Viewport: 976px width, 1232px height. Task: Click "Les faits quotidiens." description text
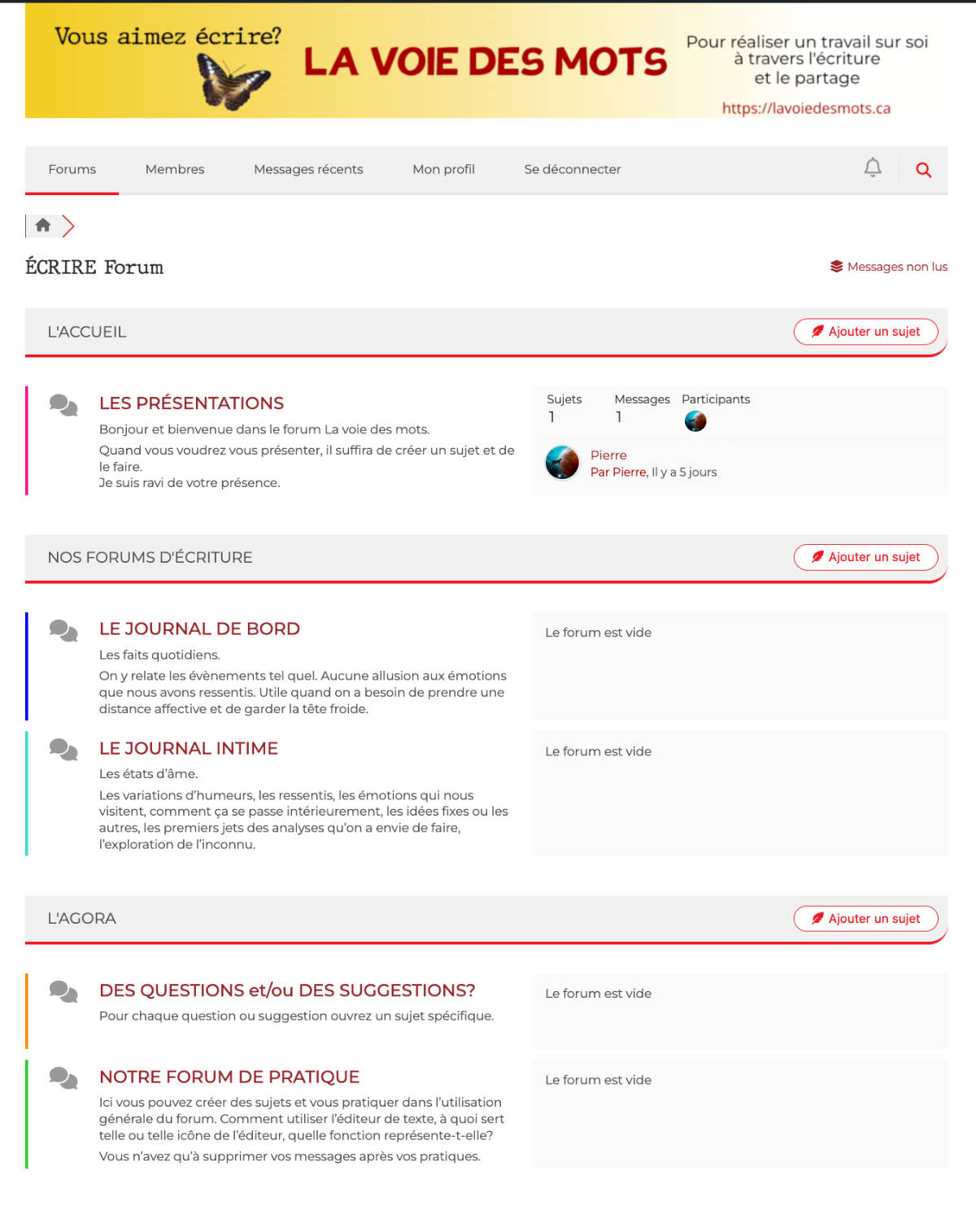pyautogui.click(x=159, y=655)
